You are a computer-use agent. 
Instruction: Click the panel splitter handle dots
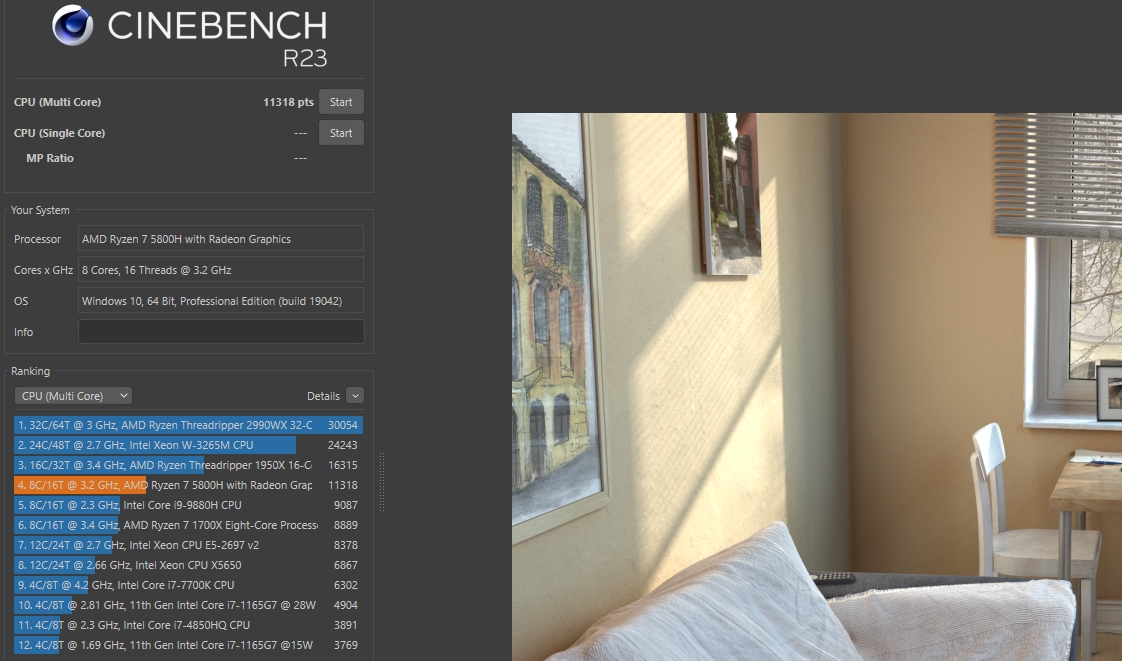[380, 482]
